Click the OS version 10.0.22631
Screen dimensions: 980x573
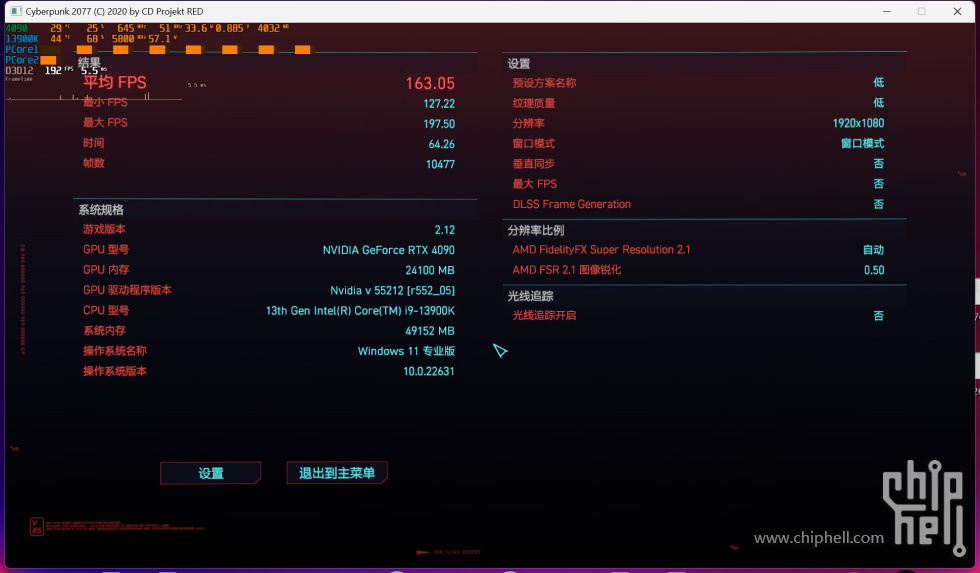428,371
